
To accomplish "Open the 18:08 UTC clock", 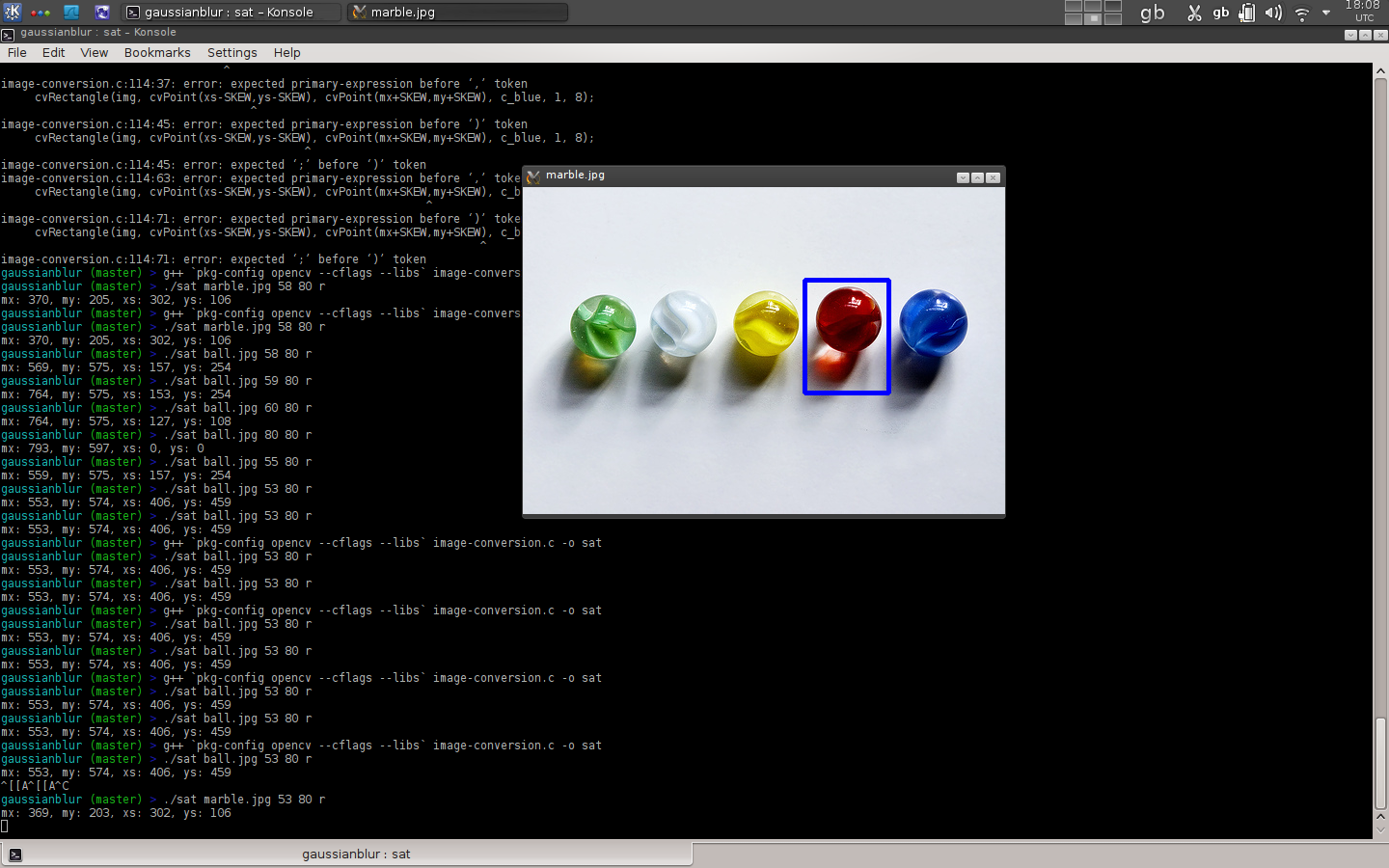I will click(x=1362, y=12).
